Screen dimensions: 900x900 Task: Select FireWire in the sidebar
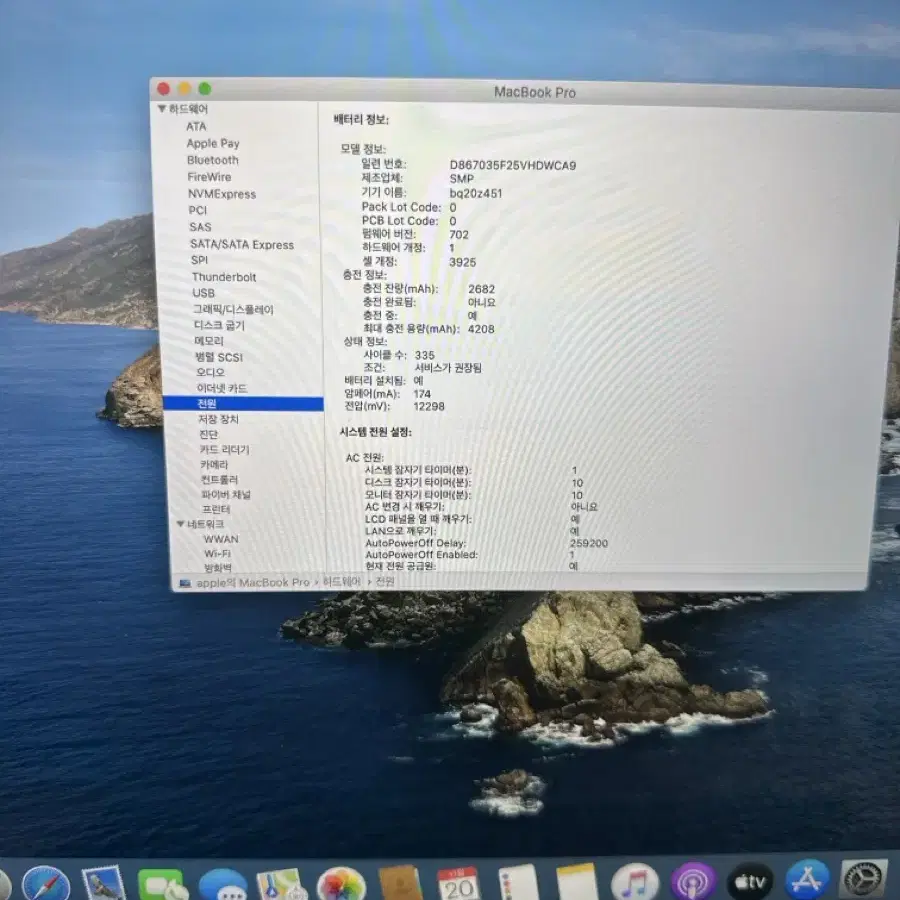(x=209, y=177)
